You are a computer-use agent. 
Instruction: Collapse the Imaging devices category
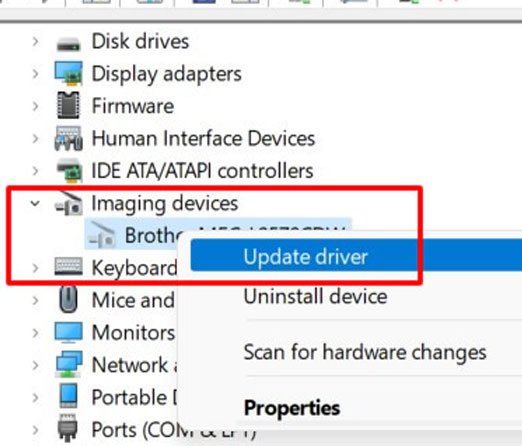pos(35,203)
